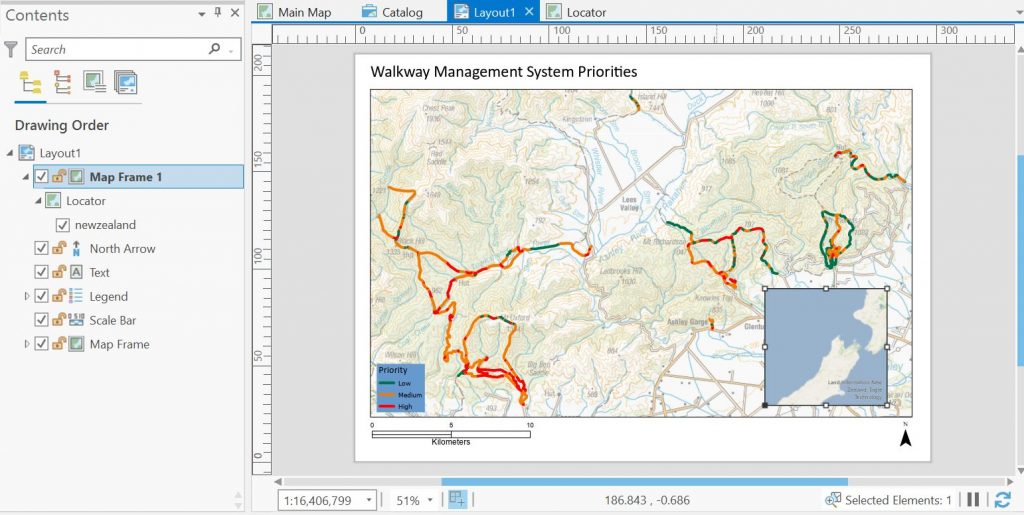This screenshot has width=1024, height=515.
Task: Toggle lock on Legend element
Action: click(x=59, y=296)
